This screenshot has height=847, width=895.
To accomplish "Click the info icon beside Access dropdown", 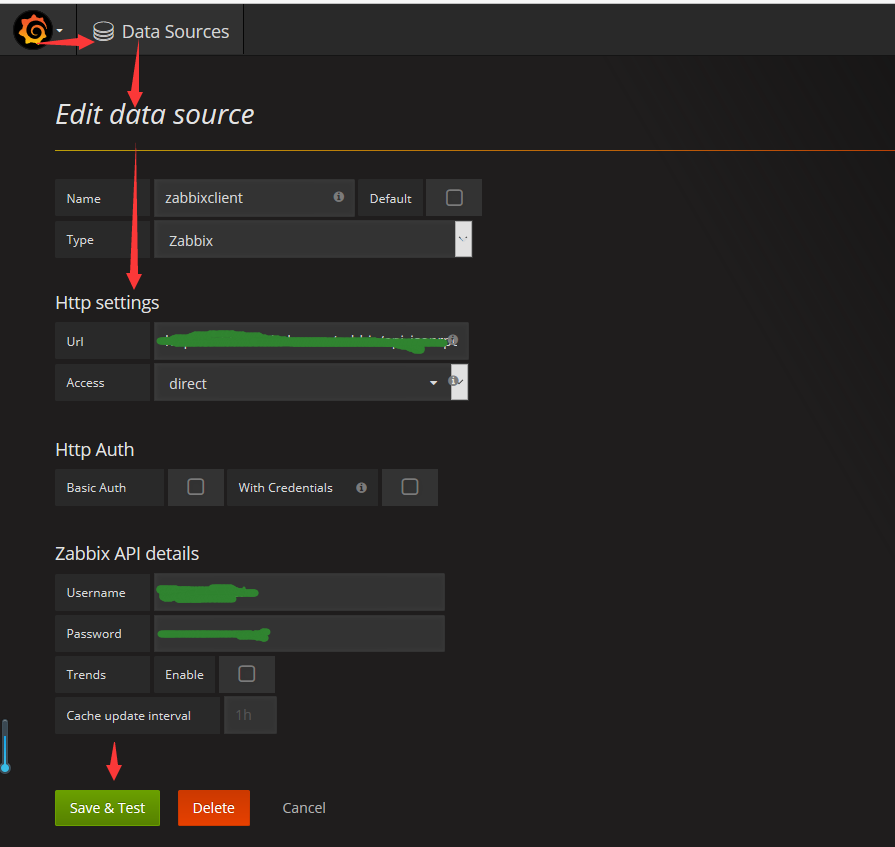I will (453, 380).
